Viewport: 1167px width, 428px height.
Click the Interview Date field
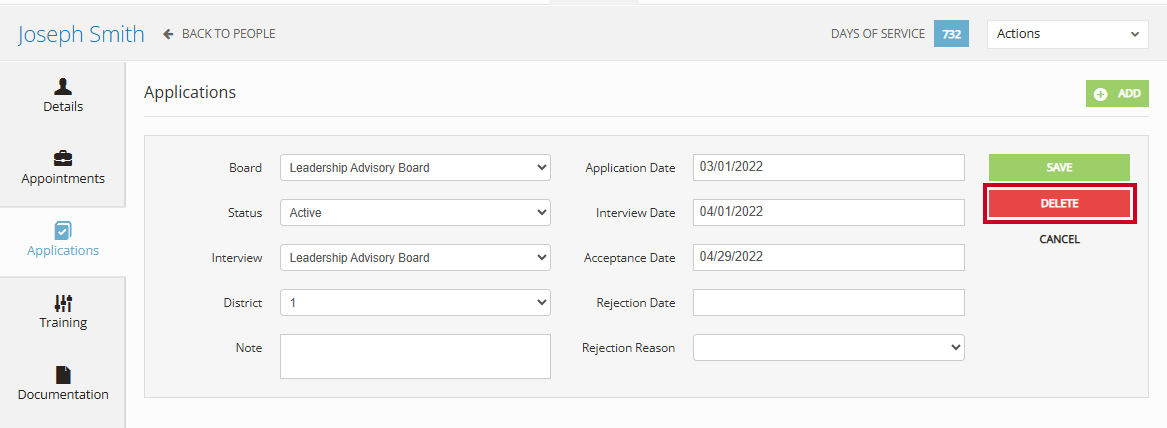click(828, 212)
